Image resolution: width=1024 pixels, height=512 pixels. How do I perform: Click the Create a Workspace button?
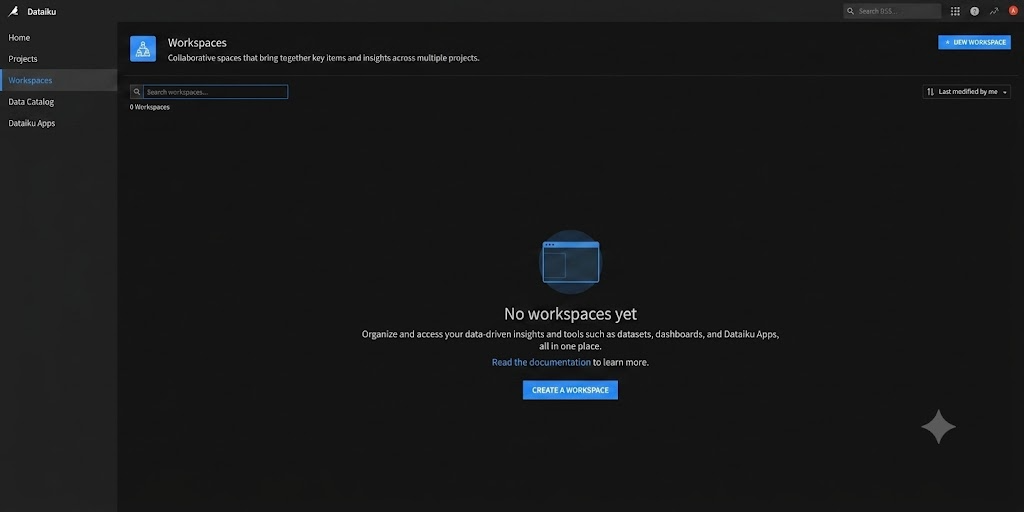(570, 390)
